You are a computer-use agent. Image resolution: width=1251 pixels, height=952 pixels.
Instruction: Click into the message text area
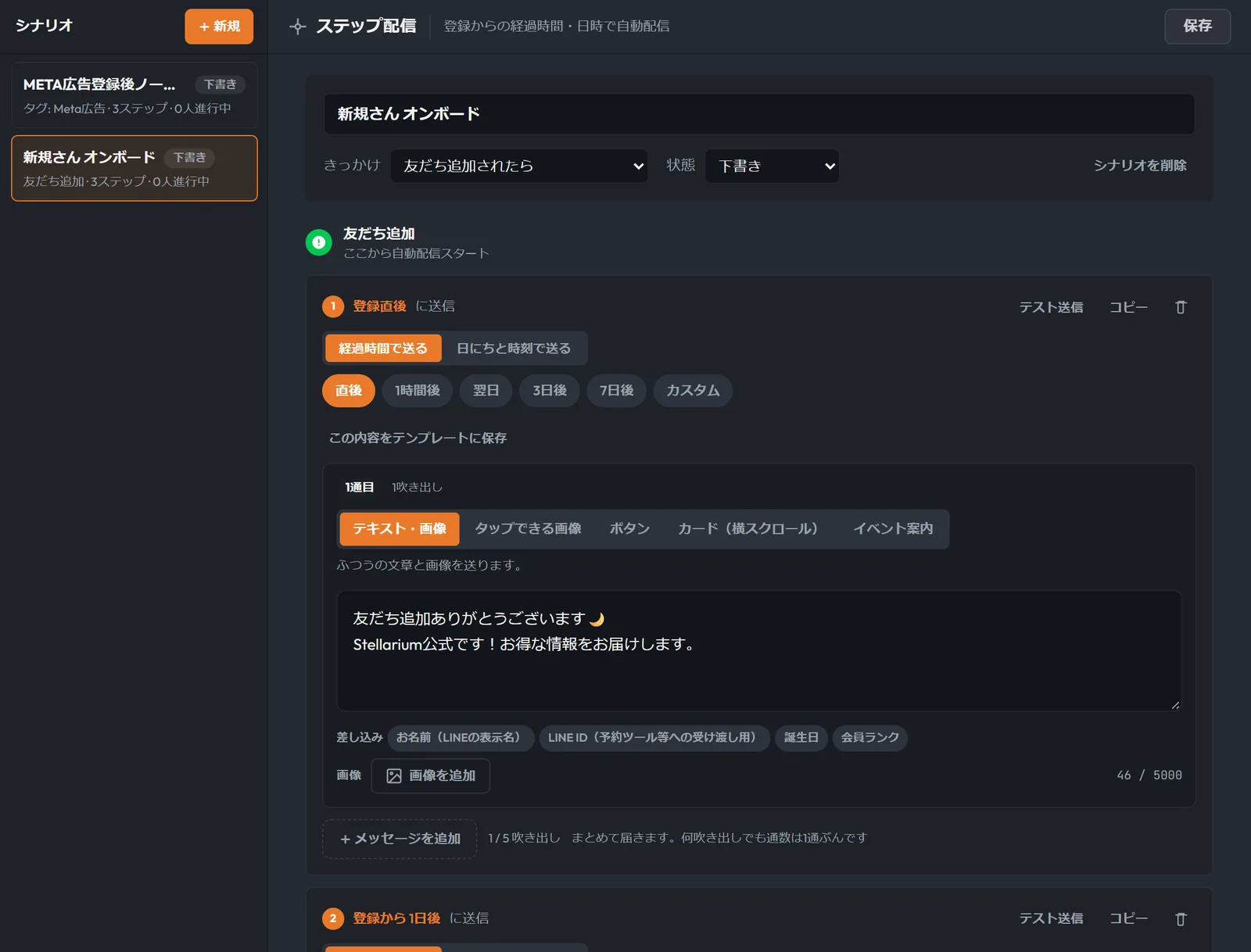[759, 651]
